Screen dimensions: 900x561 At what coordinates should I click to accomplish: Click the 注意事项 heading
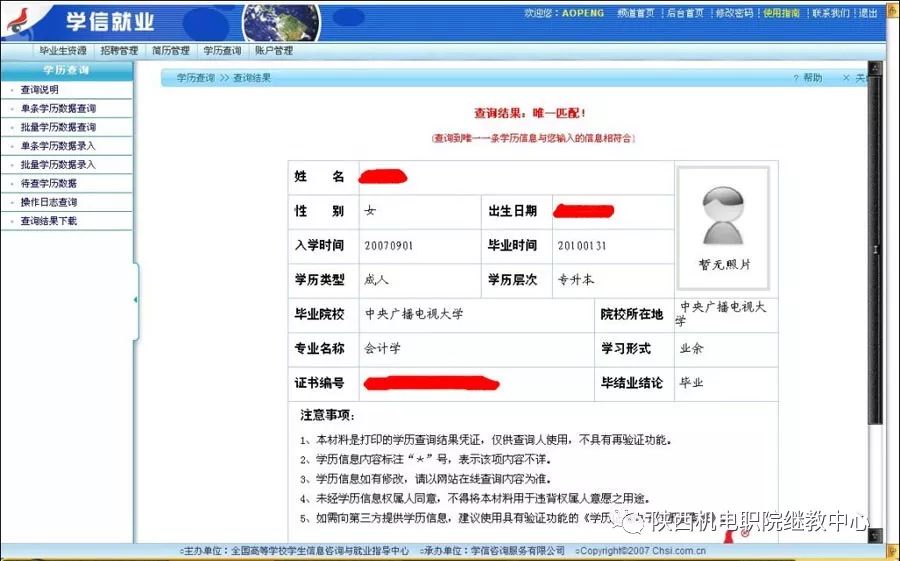pyautogui.click(x=328, y=415)
